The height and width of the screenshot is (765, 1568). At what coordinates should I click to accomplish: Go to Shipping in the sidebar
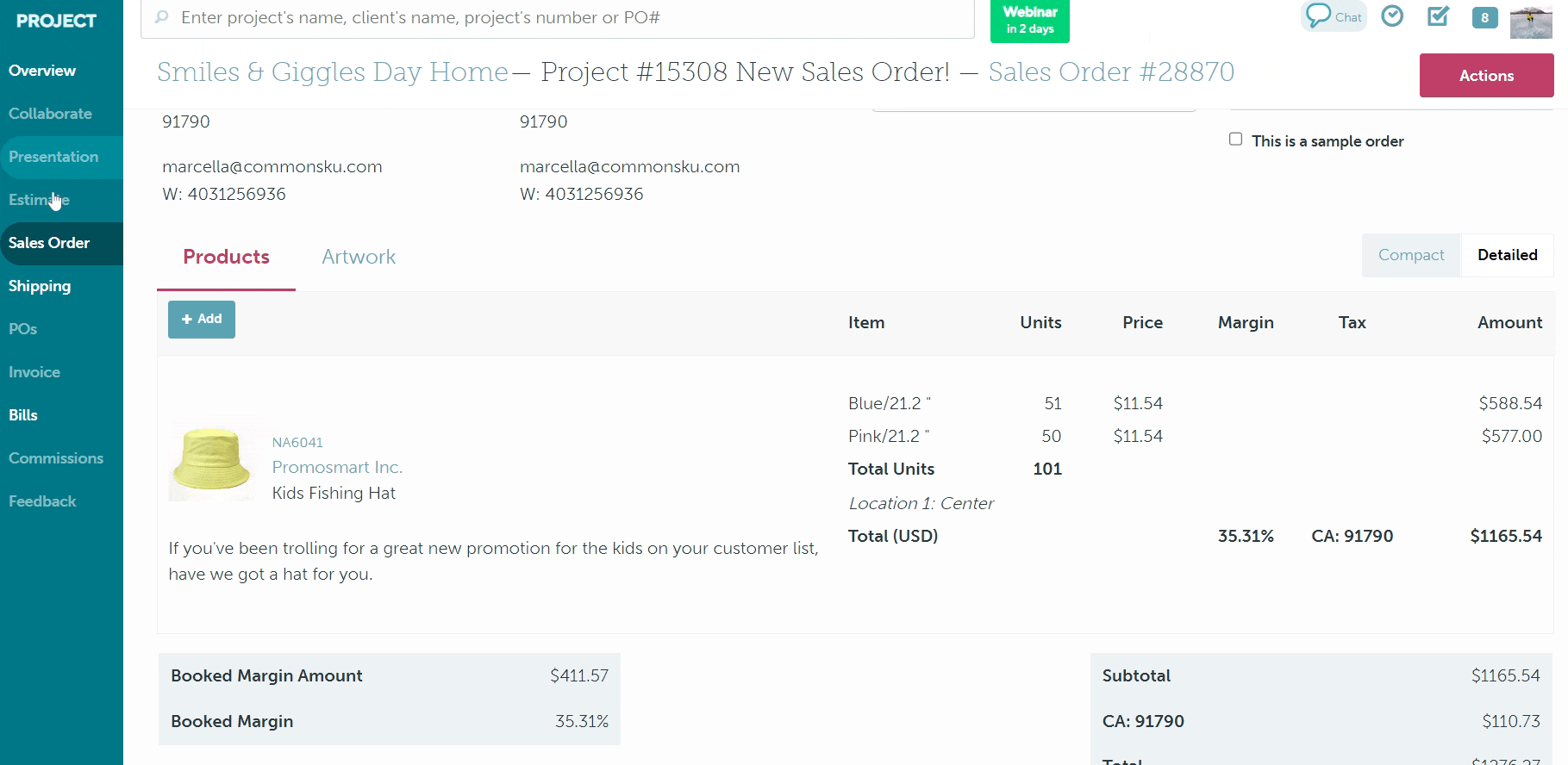pos(40,286)
